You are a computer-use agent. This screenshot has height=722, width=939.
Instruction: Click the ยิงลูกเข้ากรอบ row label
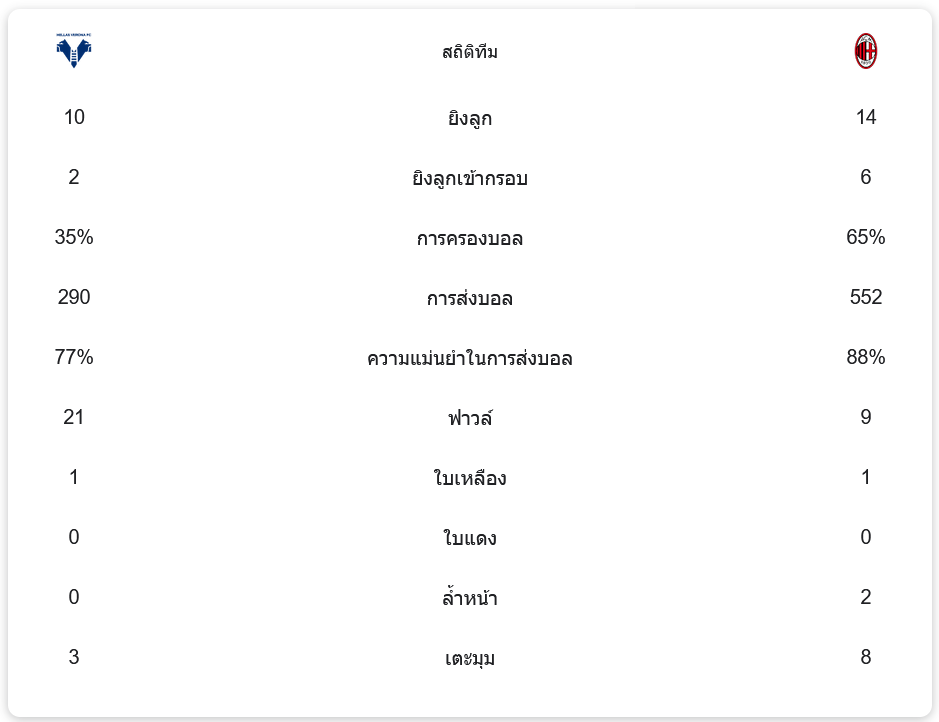click(470, 179)
